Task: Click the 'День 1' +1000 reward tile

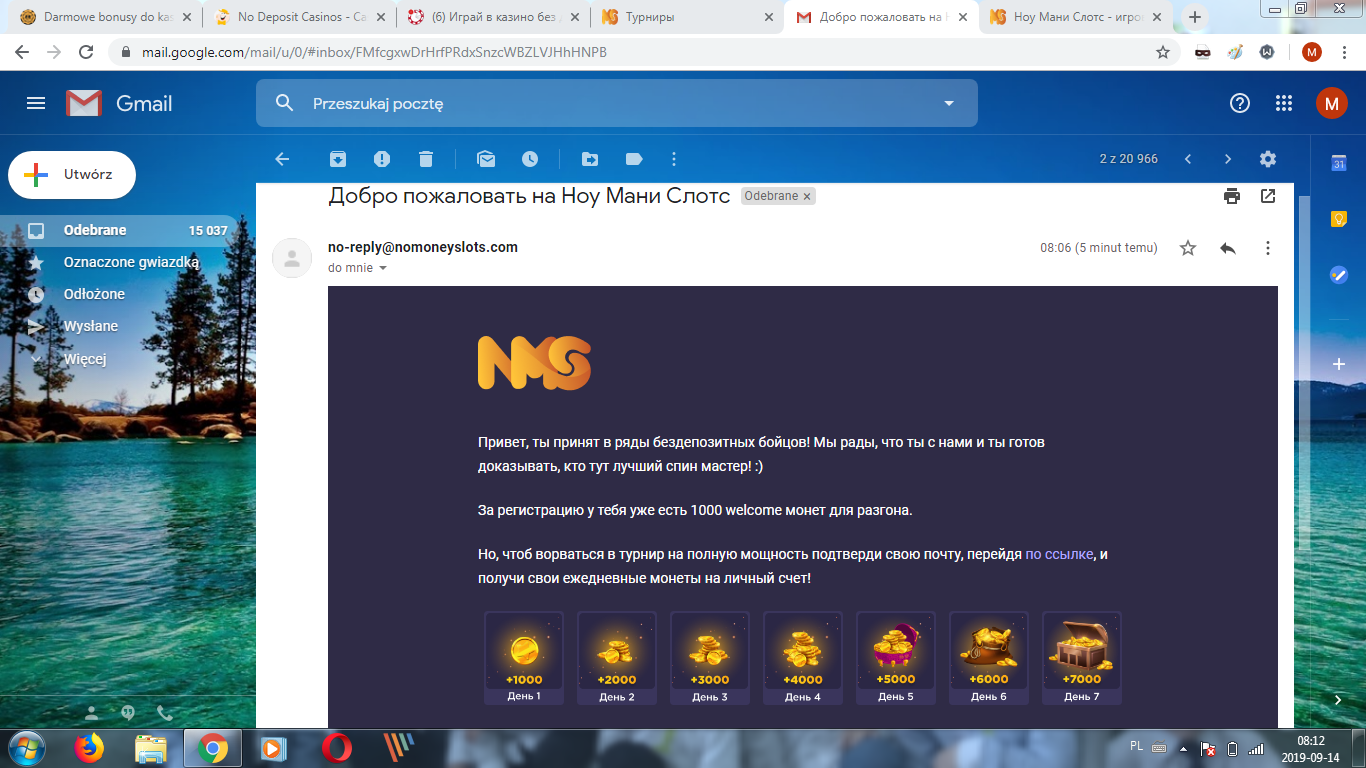Action: pos(524,658)
